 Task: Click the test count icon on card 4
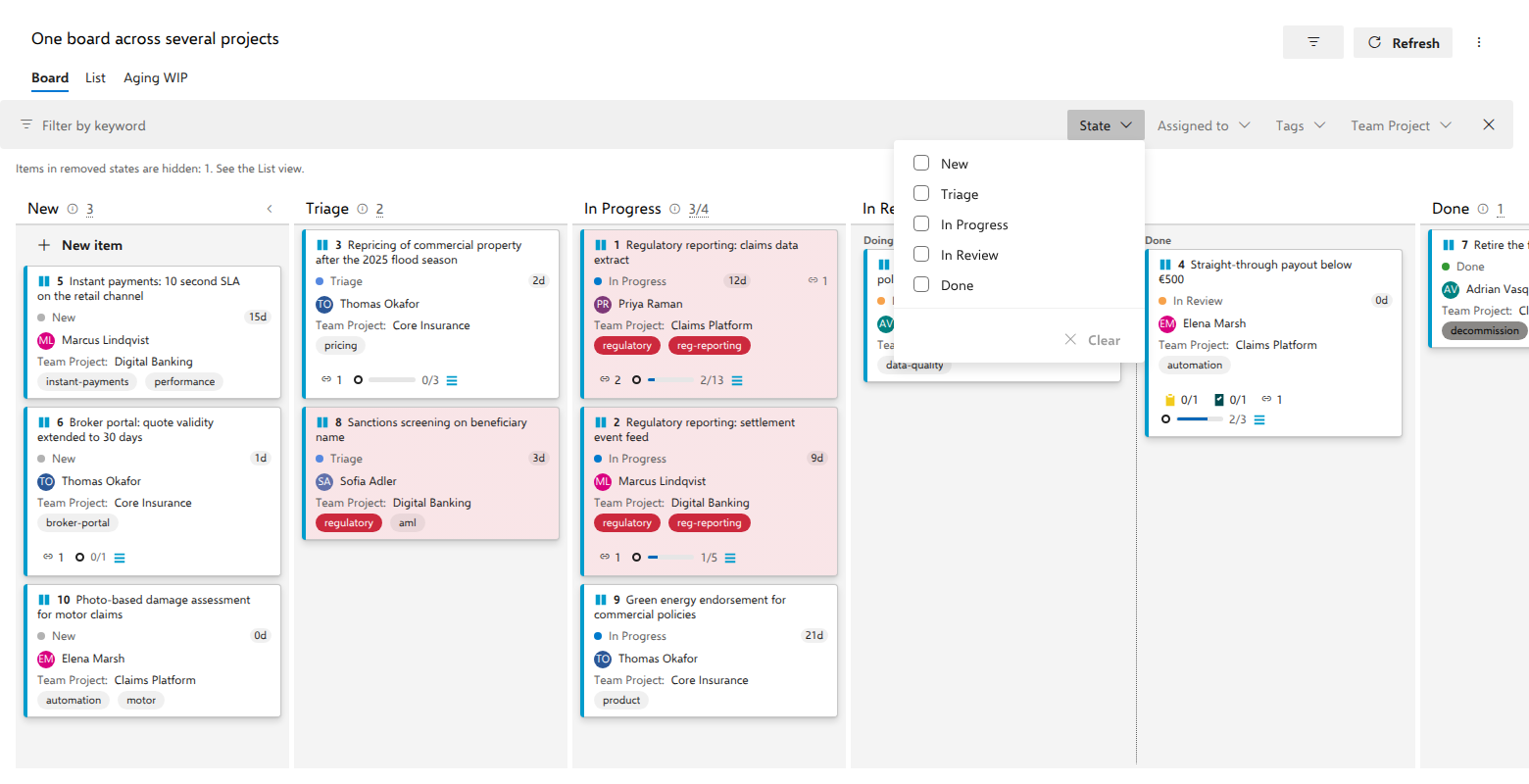coord(1219,400)
